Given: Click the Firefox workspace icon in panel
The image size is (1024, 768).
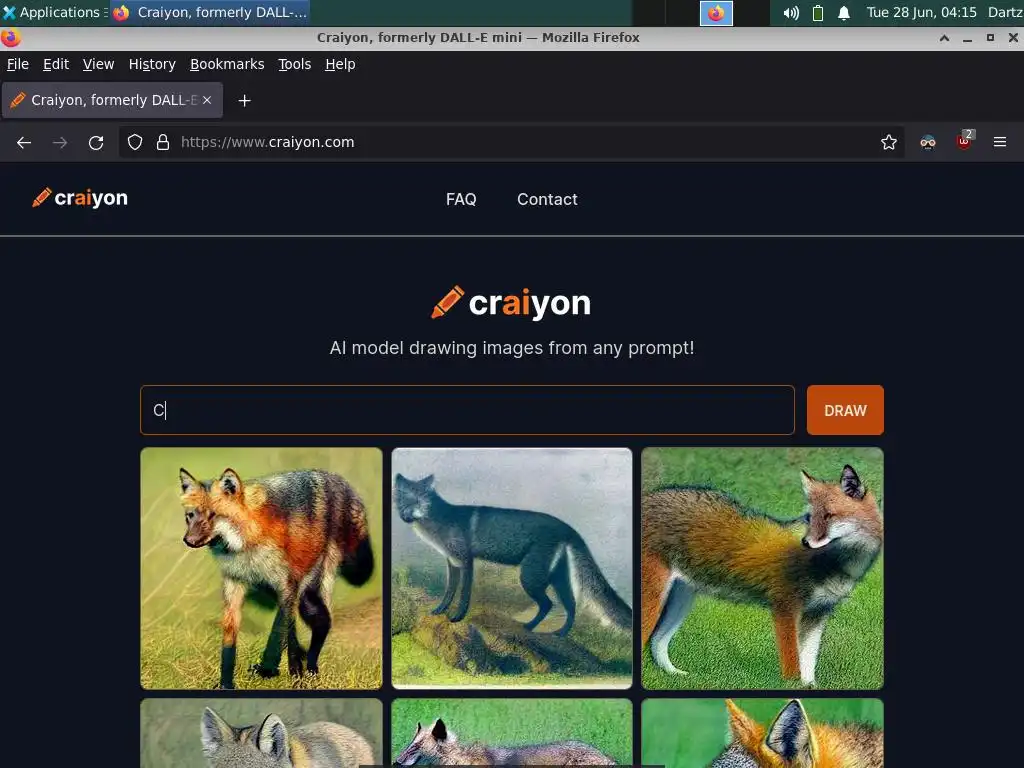Looking at the screenshot, I should [716, 13].
